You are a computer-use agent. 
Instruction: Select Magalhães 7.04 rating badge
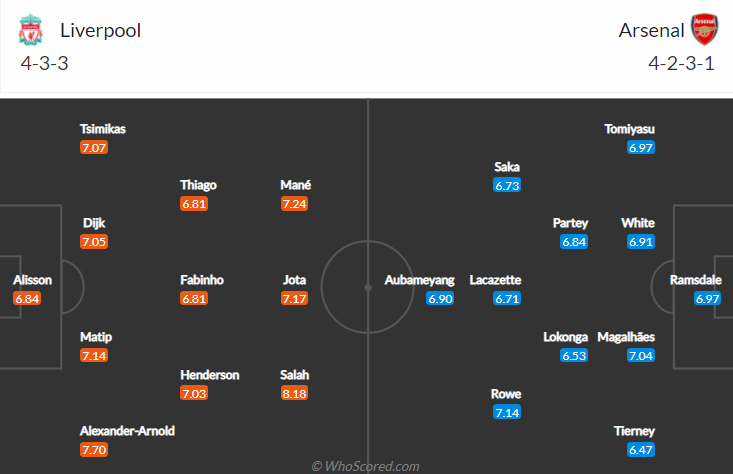[x=639, y=355]
